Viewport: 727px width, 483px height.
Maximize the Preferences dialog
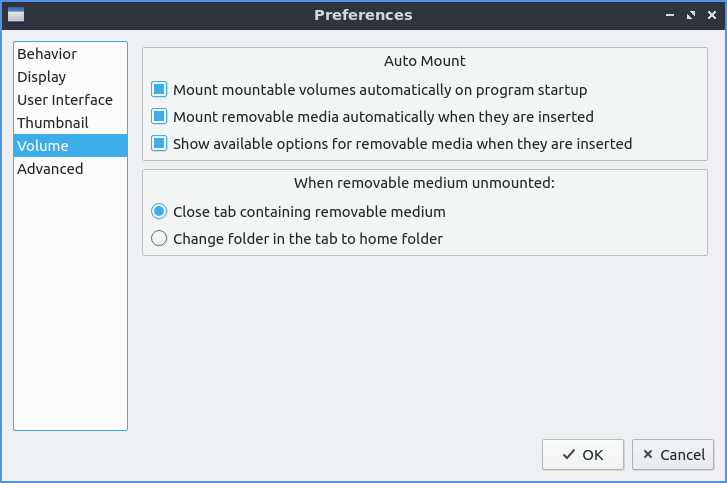[691, 15]
